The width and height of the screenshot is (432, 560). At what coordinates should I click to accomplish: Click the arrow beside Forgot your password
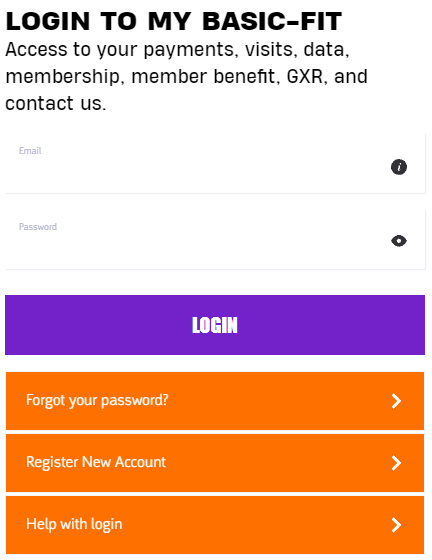click(396, 401)
